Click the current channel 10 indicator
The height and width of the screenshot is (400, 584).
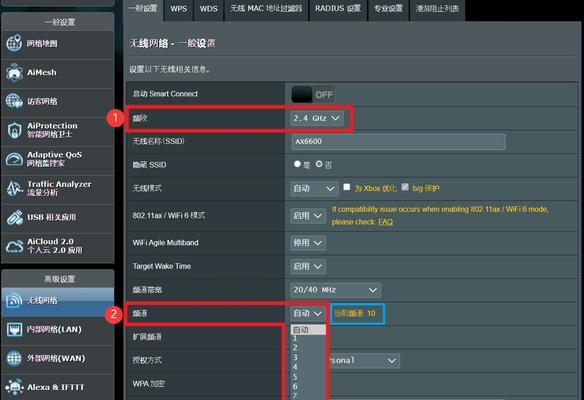tap(357, 313)
